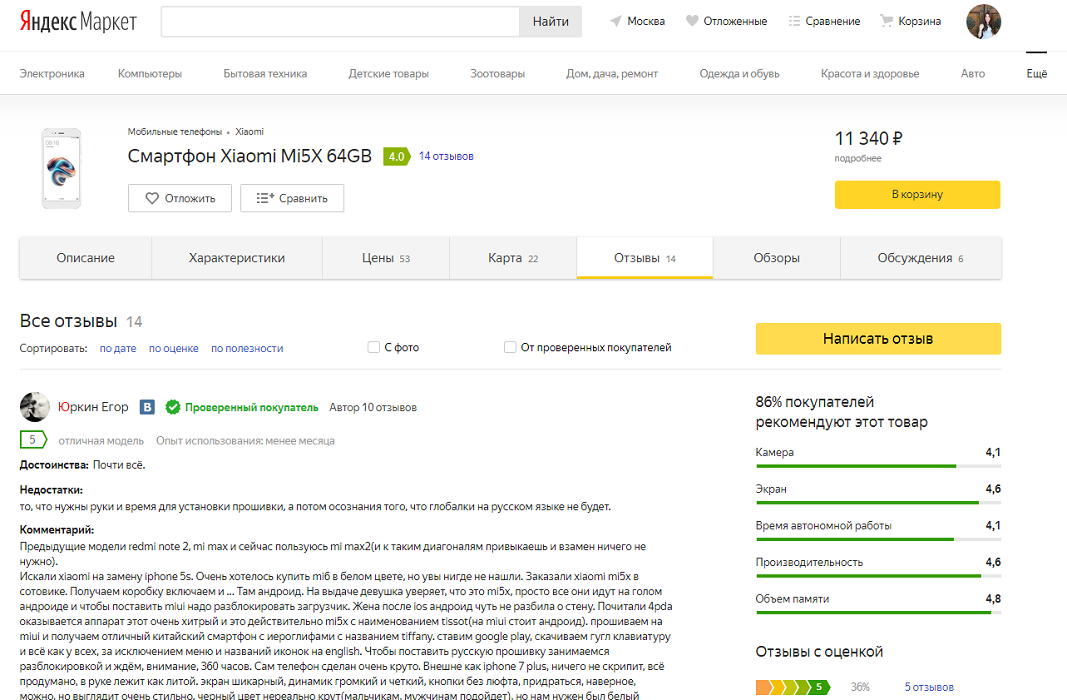The width and height of the screenshot is (1067, 700).
Task: Click the В корзину button
Action: pyautogui.click(x=917, y=195)
